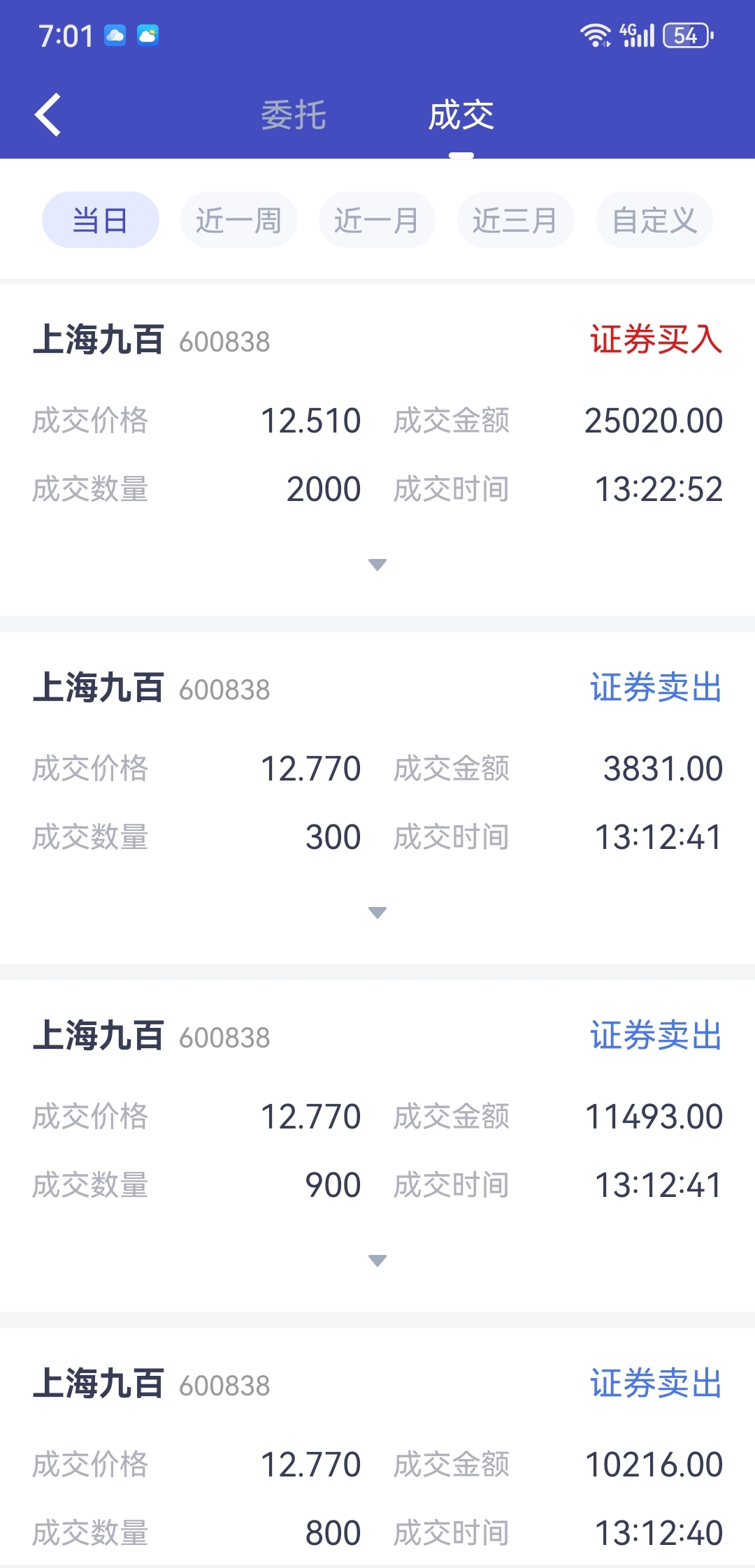
Task: Tap the first cloud notification icon
Action: tap(115, 35)
